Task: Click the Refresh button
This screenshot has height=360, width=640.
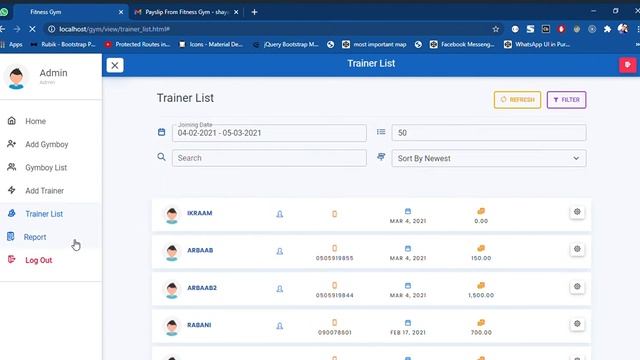Action: tap(517, 100)
